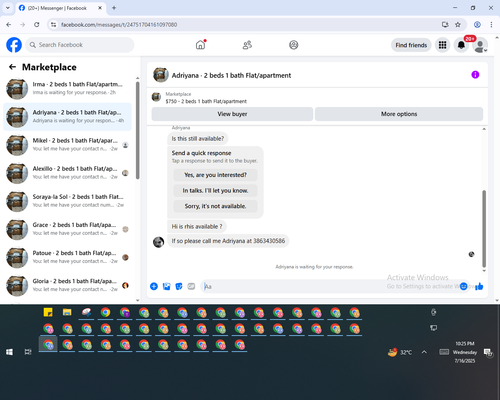Show hidden system tray icons chevron
This screenshot has height=400, width=500.
coord(424,352)
